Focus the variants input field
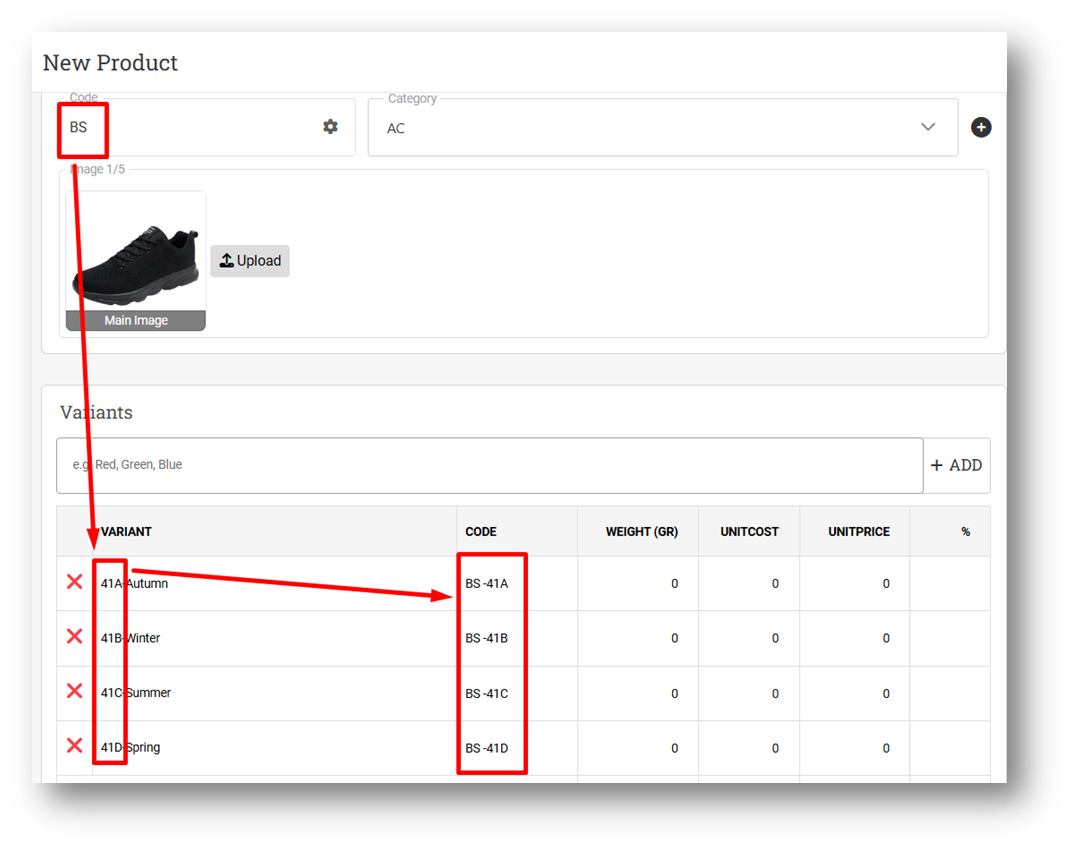The image size is (1072, 848). coord(490,465)
